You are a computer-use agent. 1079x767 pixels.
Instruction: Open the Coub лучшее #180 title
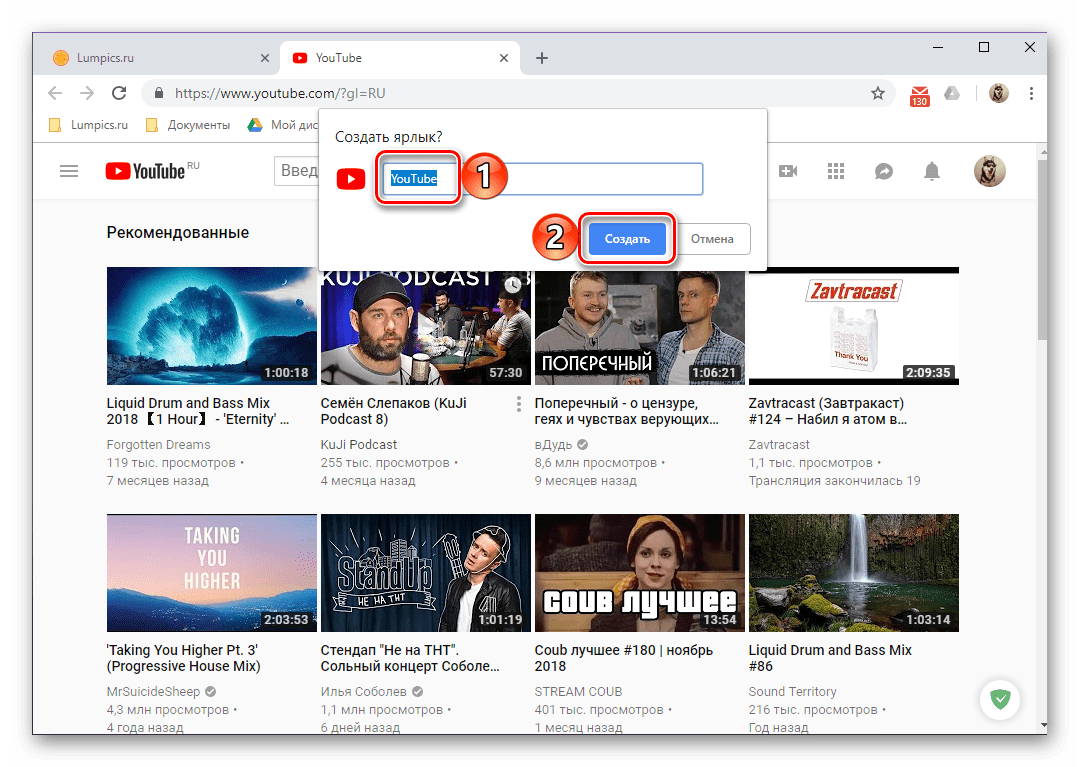point(624,658)
